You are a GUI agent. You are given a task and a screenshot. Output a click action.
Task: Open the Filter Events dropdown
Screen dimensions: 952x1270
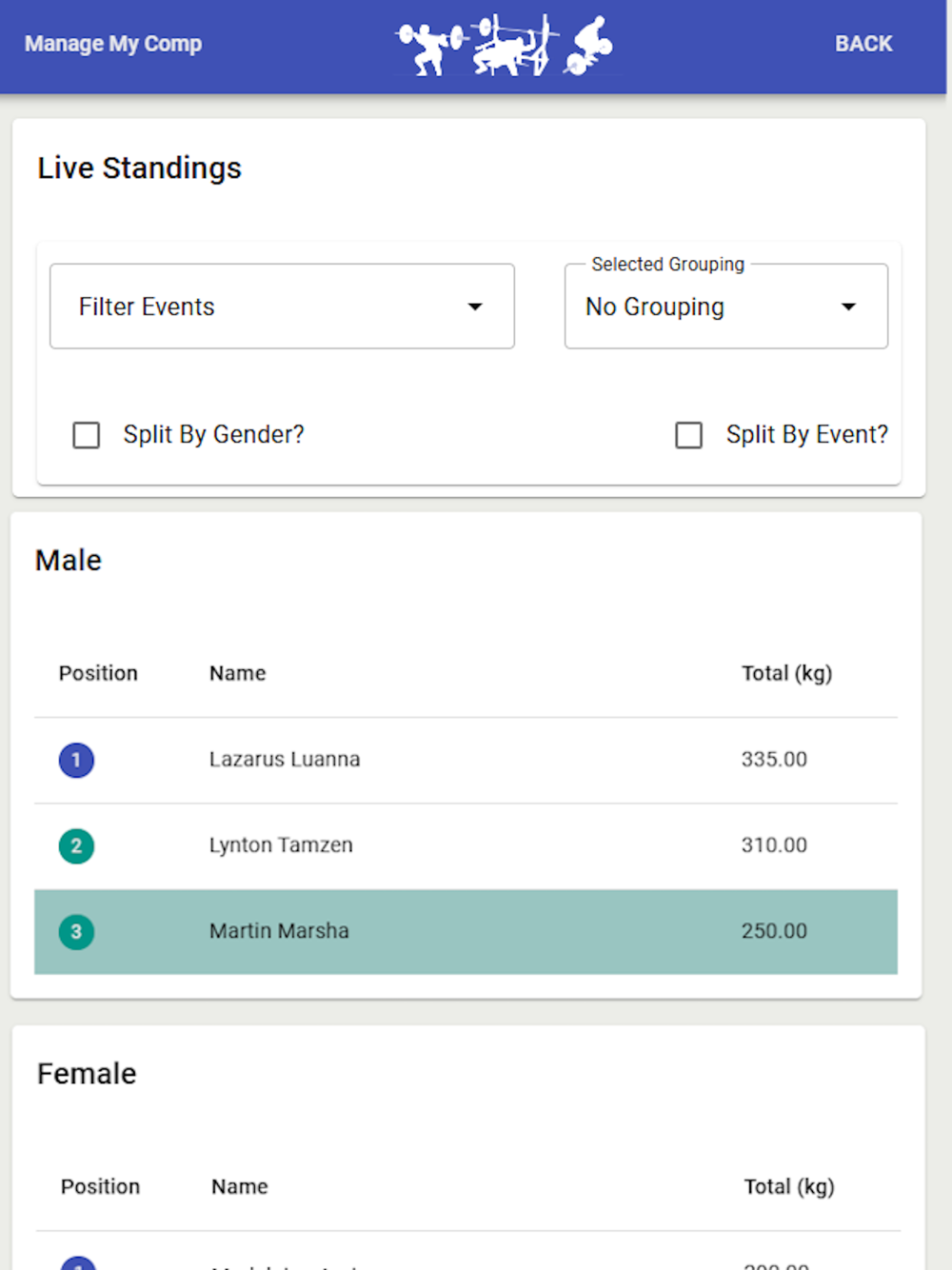point(282,307)
